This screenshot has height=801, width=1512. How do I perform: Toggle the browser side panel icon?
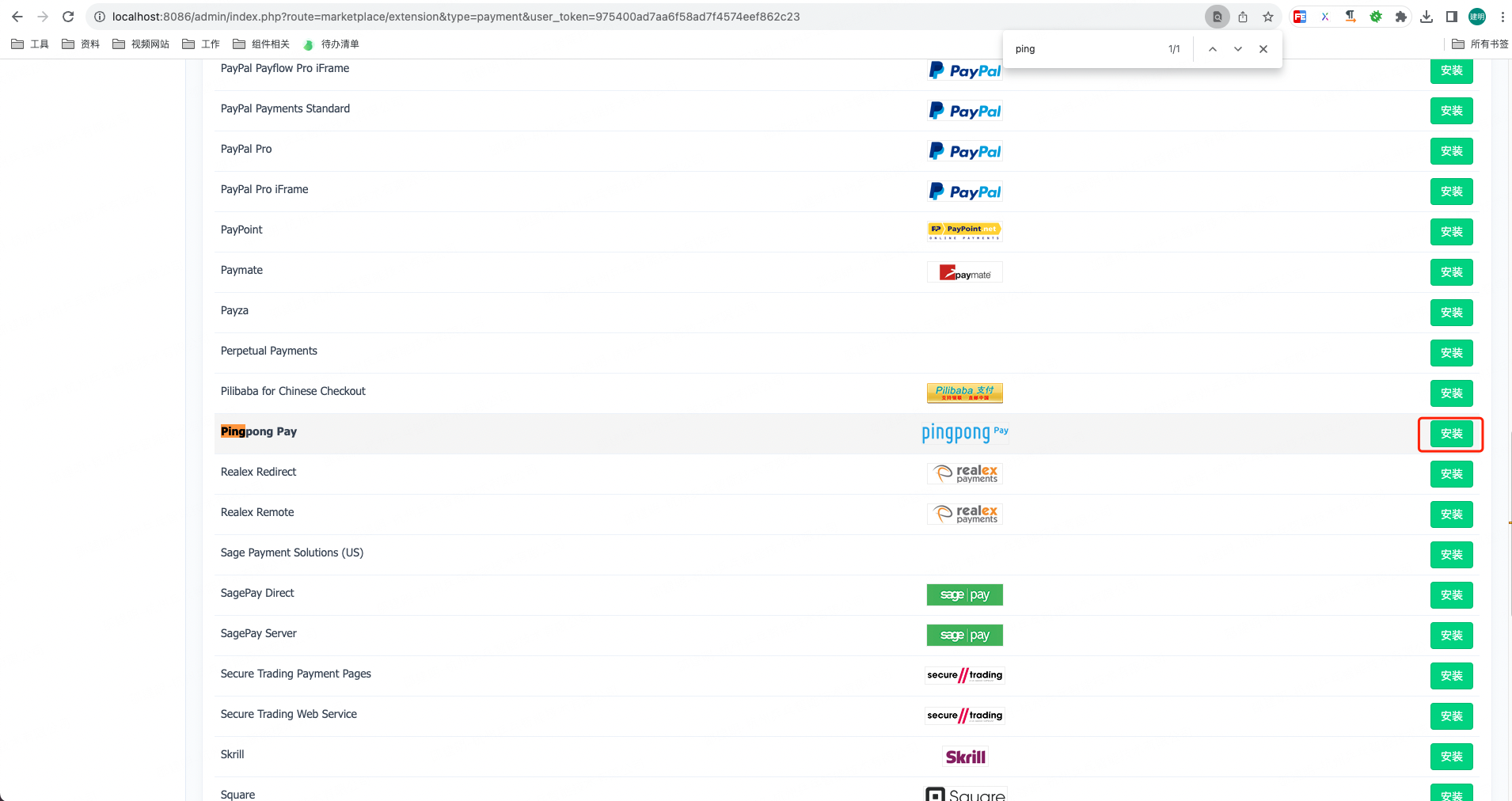[1452, 17]
